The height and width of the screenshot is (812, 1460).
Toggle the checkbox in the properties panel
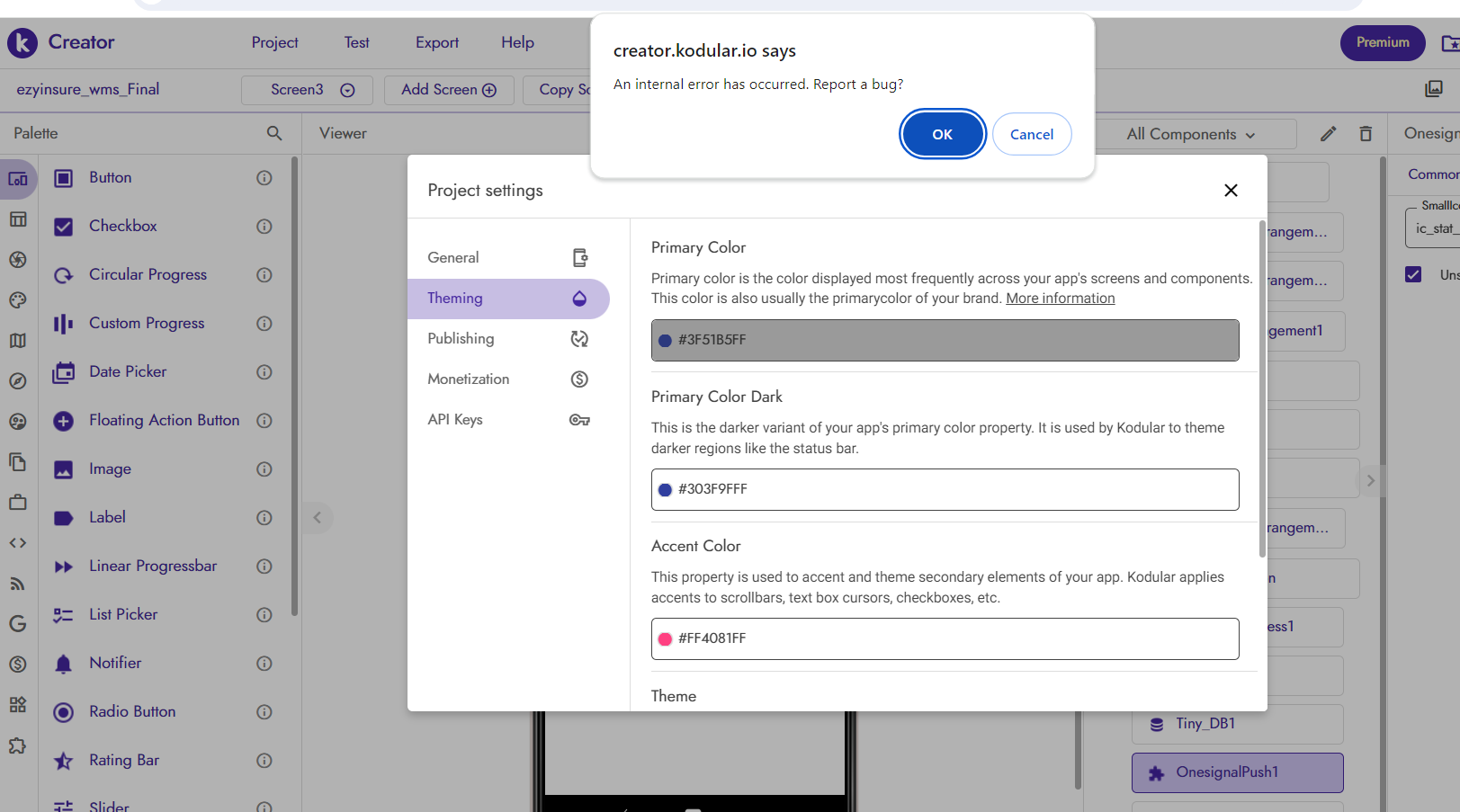point(1413,274)
